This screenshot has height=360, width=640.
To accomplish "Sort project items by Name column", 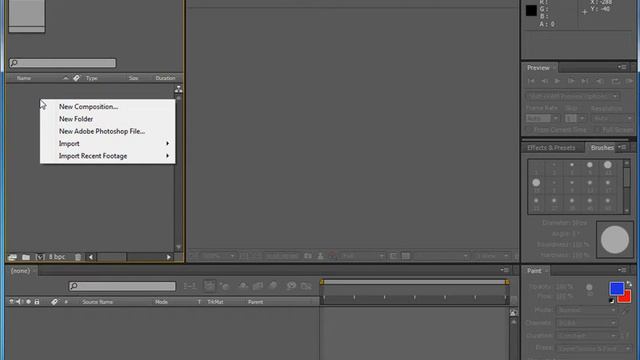I will pos(24,78).
